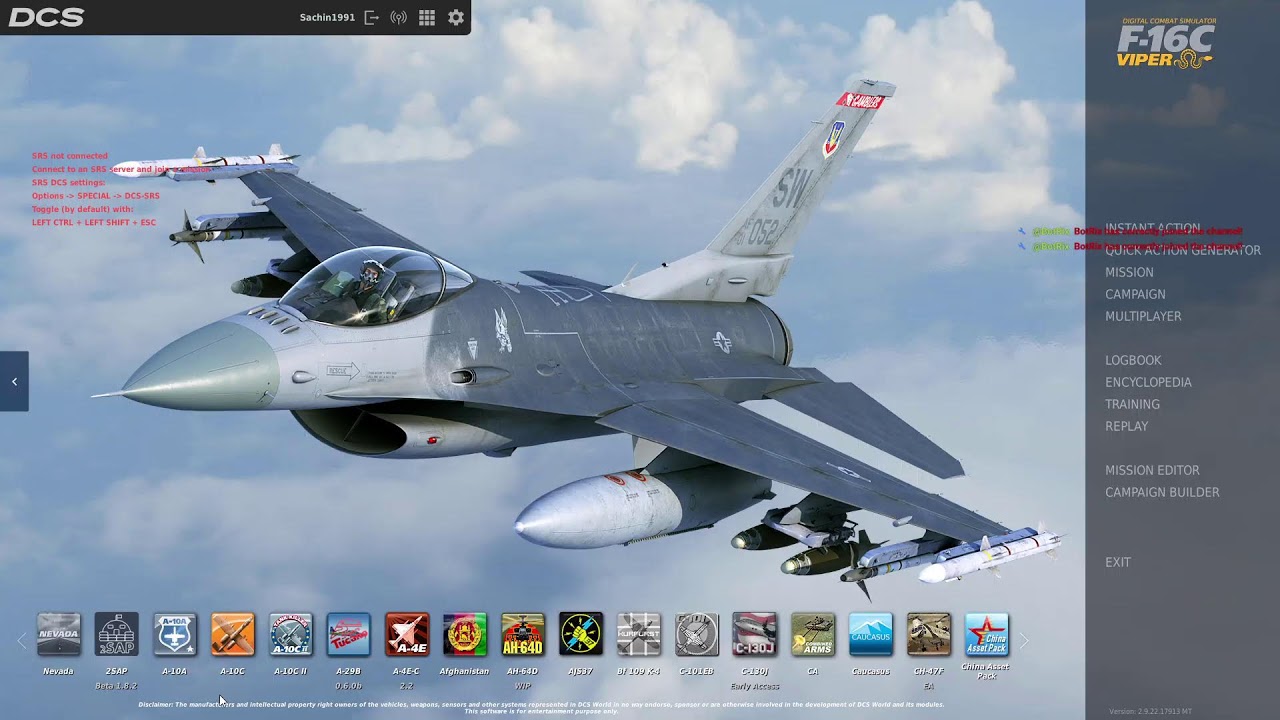Click the Afghanistan label under icon
Screen dimensions: 1280x720
pos(464,671)
